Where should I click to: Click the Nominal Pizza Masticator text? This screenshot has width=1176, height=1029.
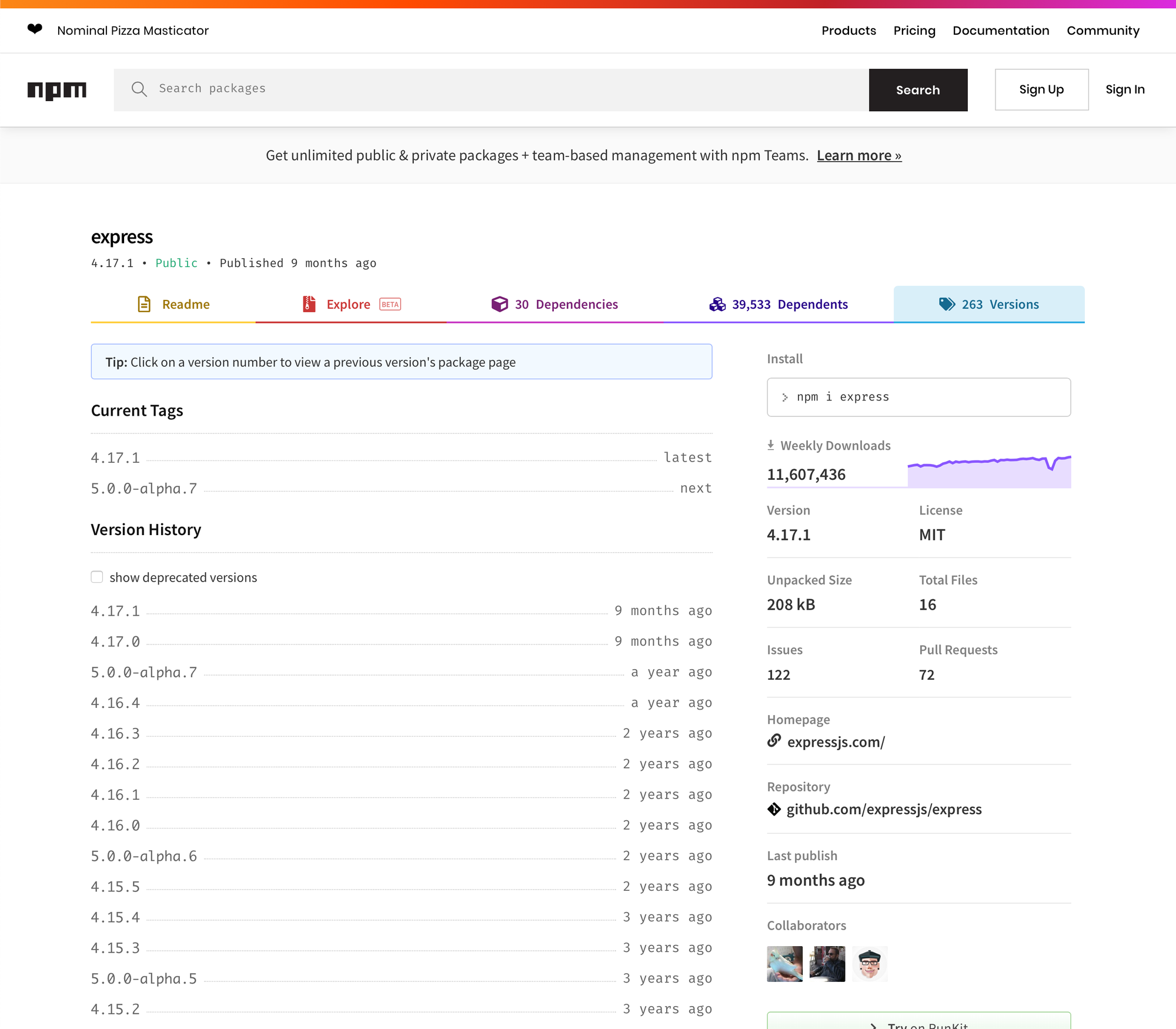(133, 31)
